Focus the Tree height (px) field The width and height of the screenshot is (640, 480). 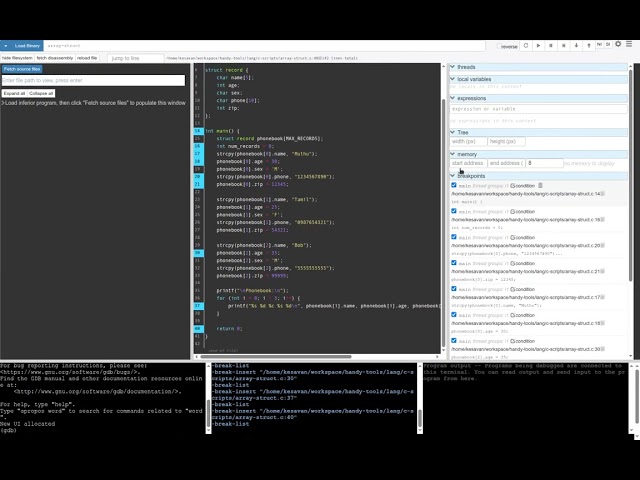[x=506, y=141]
